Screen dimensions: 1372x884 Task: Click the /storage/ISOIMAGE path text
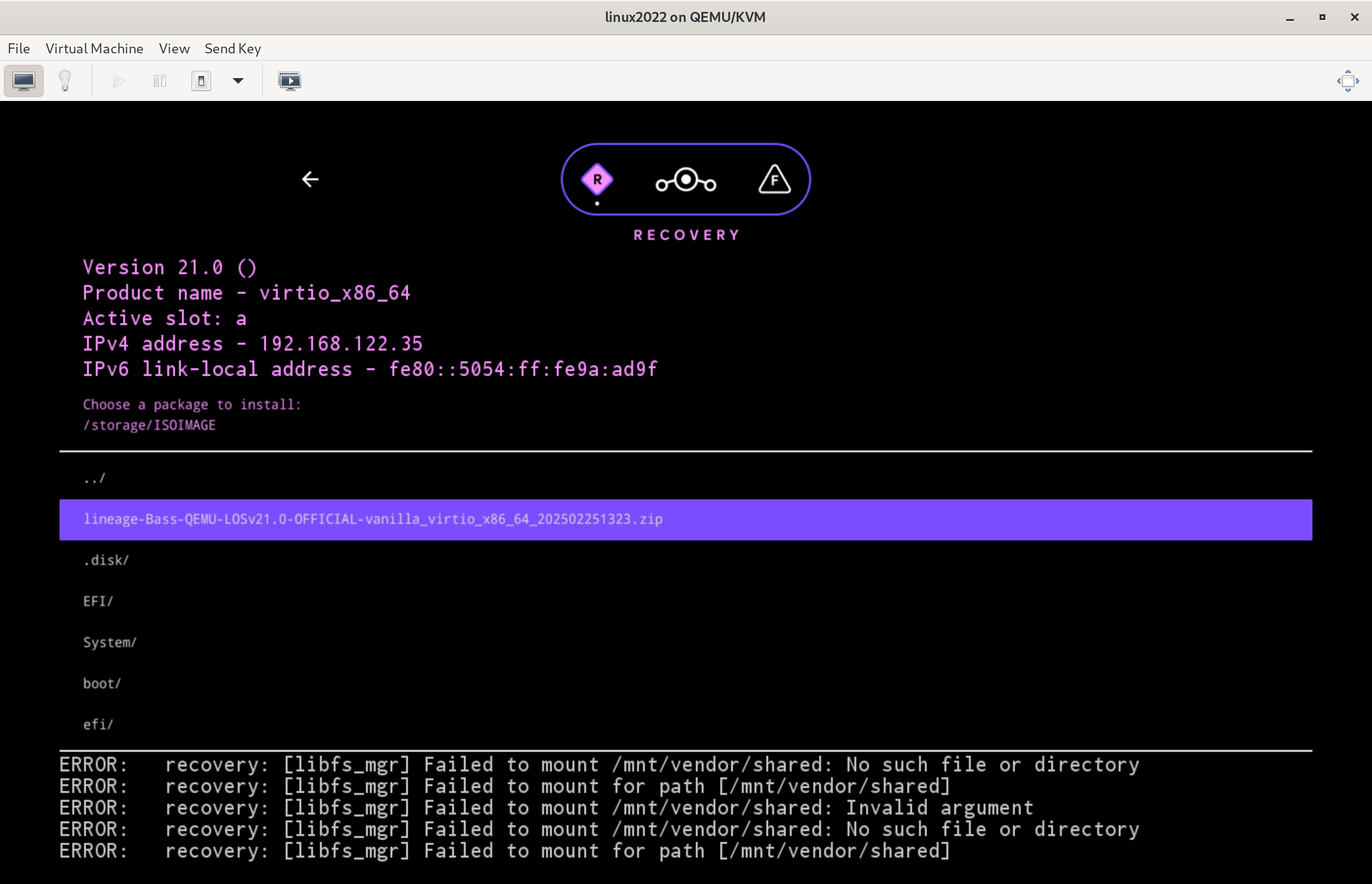(149, 425)
